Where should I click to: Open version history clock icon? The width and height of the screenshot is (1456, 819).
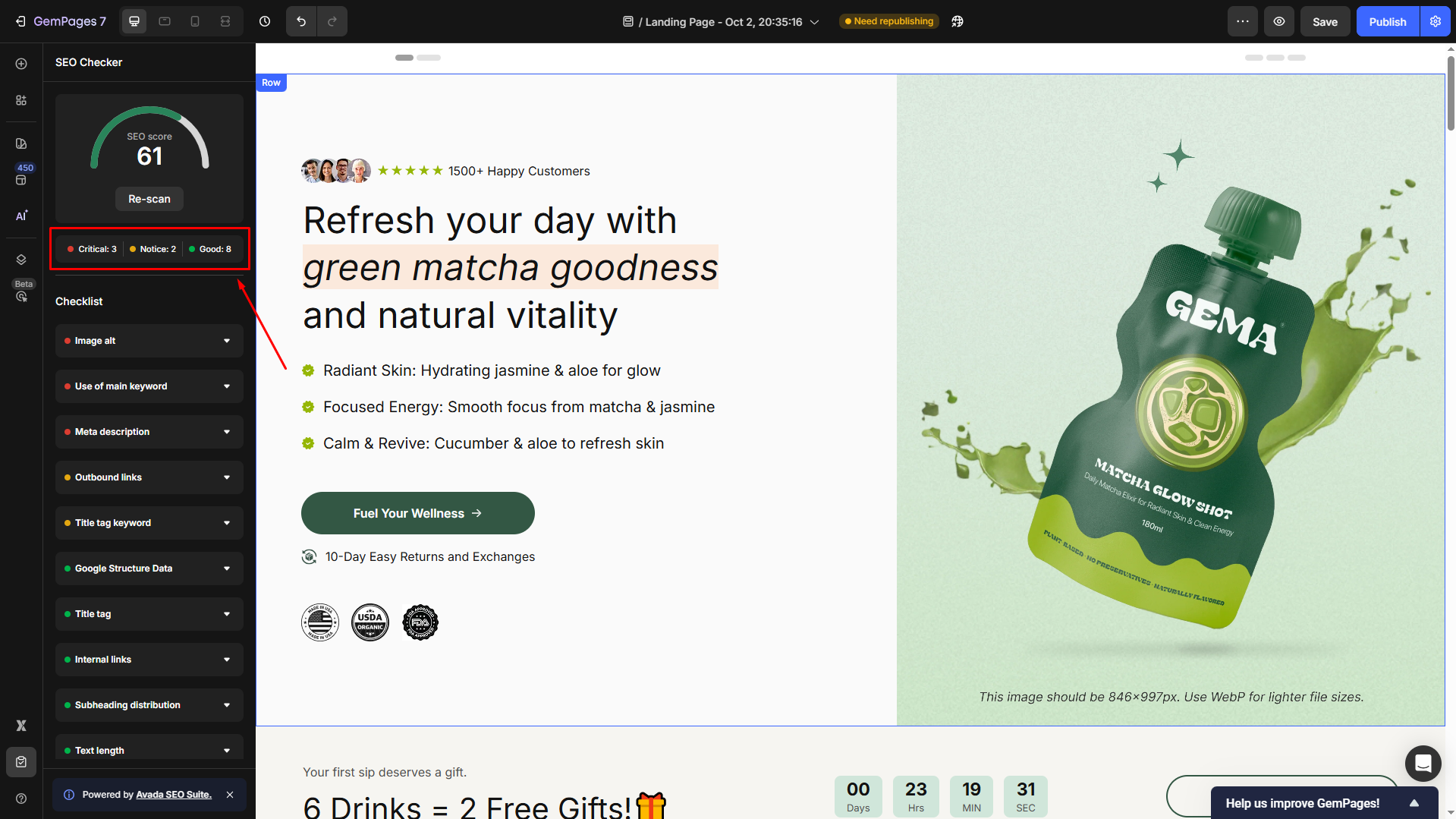[265, 21]
